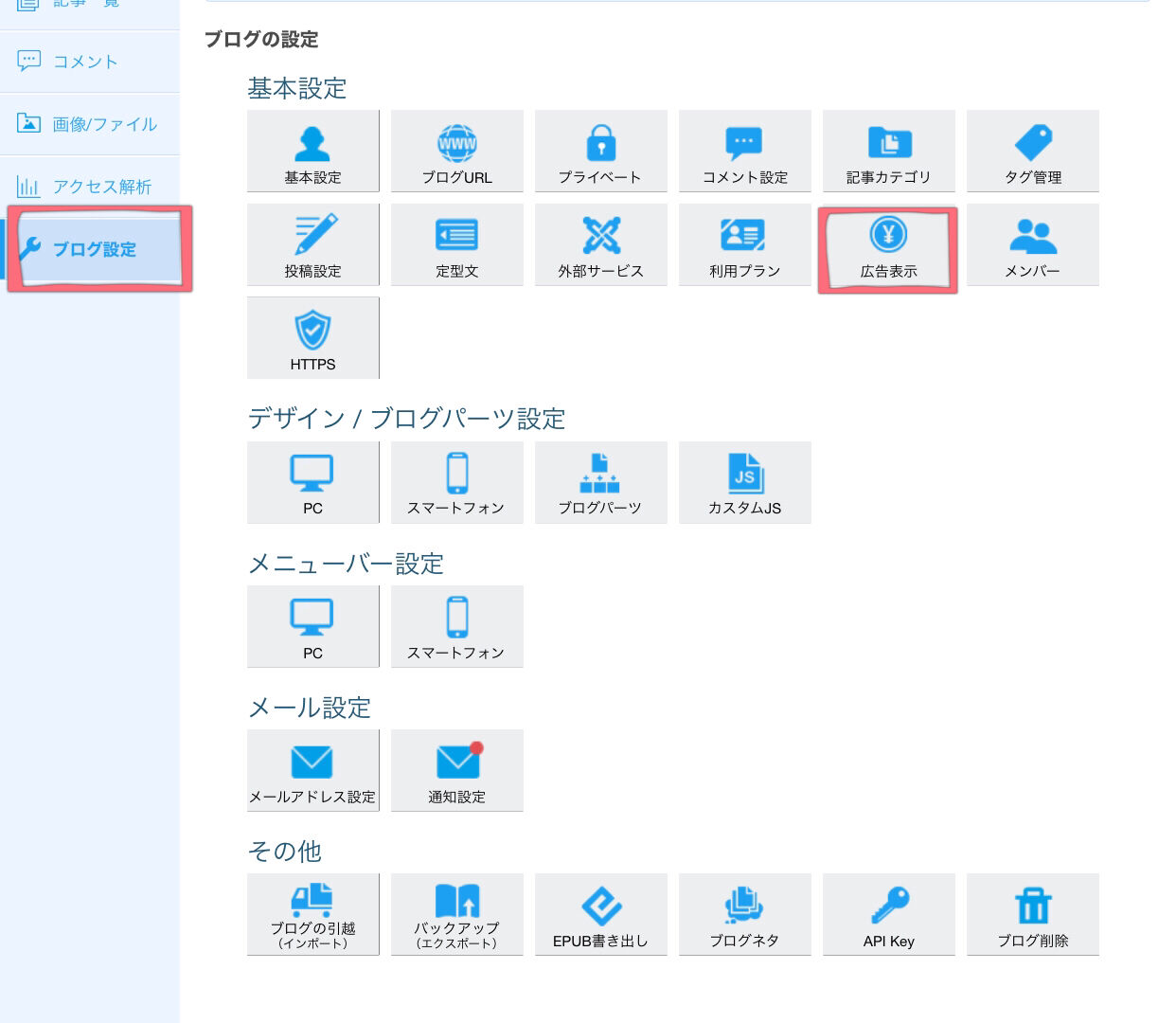Open メンバー settings tile

click(x=1033, y=244)
